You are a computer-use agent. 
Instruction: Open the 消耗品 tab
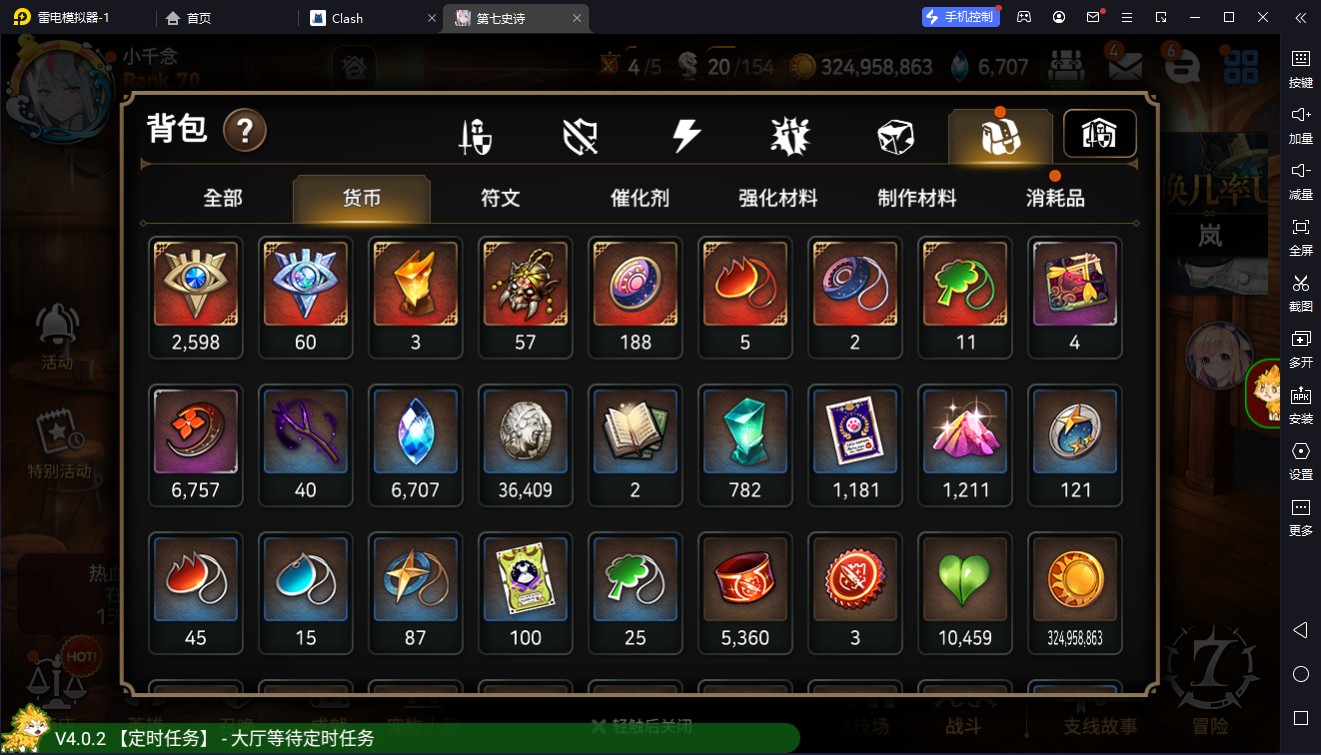click(x=1055, y=198)
